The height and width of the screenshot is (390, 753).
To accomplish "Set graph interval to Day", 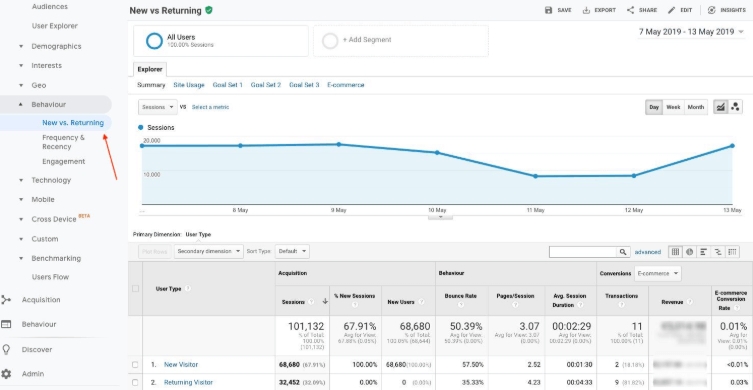I will point(654,107).
